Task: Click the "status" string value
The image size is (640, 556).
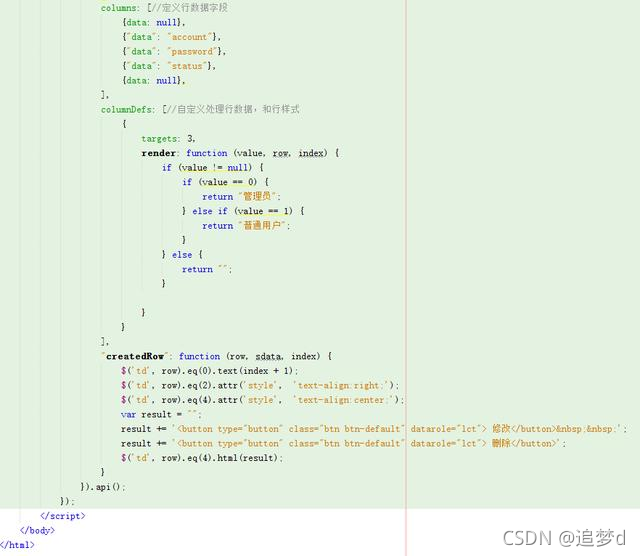Action: tap(187, 66)
